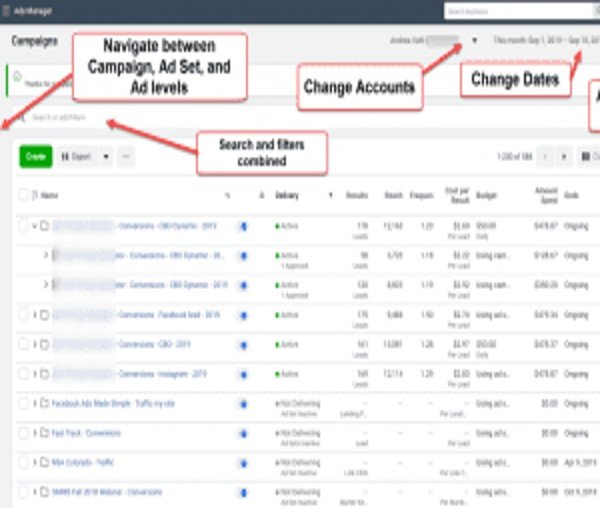This screenshot has width=600, height=508.
Task: Click the magnifier icon in filter bar
Action: coord(21,117)
